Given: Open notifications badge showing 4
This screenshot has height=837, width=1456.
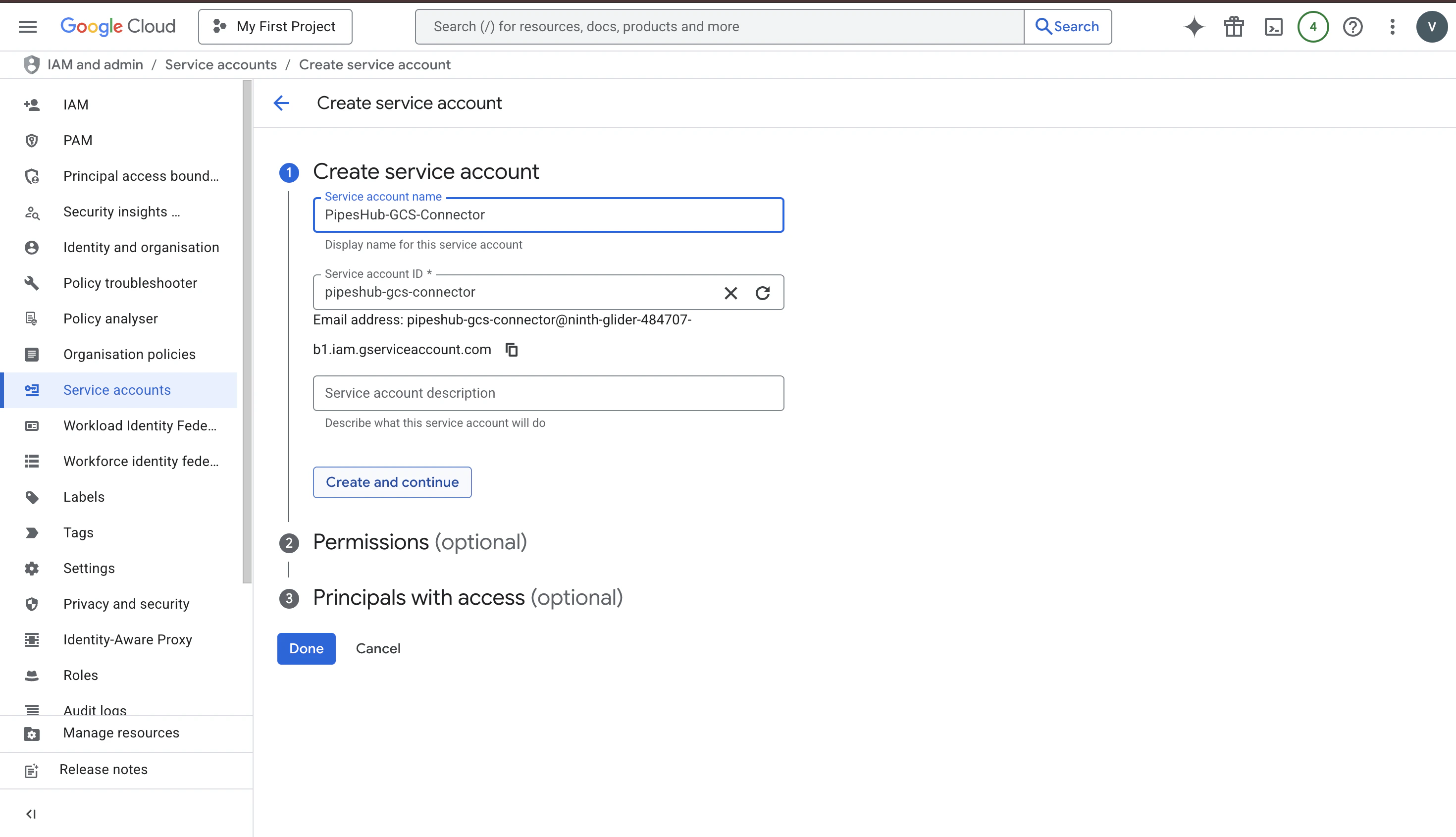Looking at the screenshot, I should pos(1313,26).
